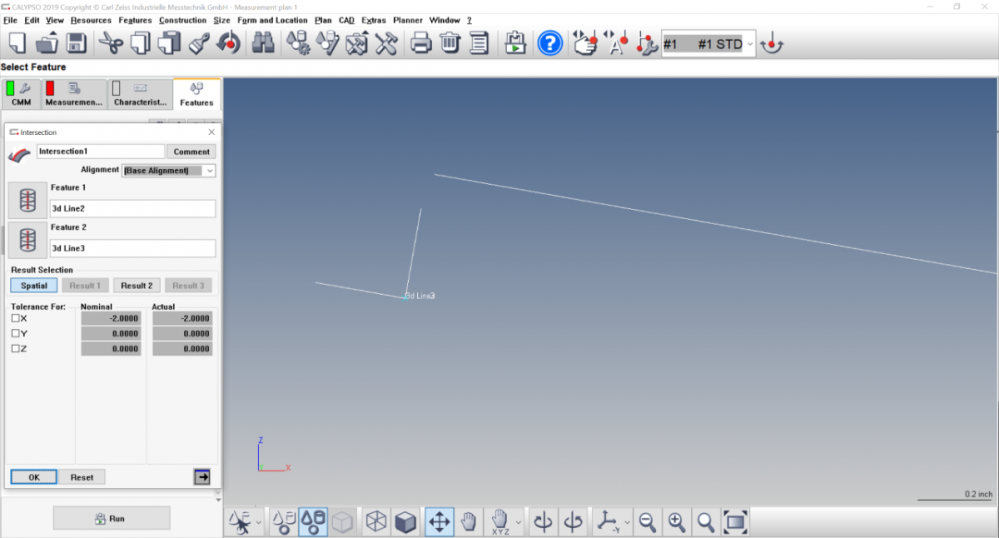Click the Reset button
The image size is (999, 538).
coord(82,477)
